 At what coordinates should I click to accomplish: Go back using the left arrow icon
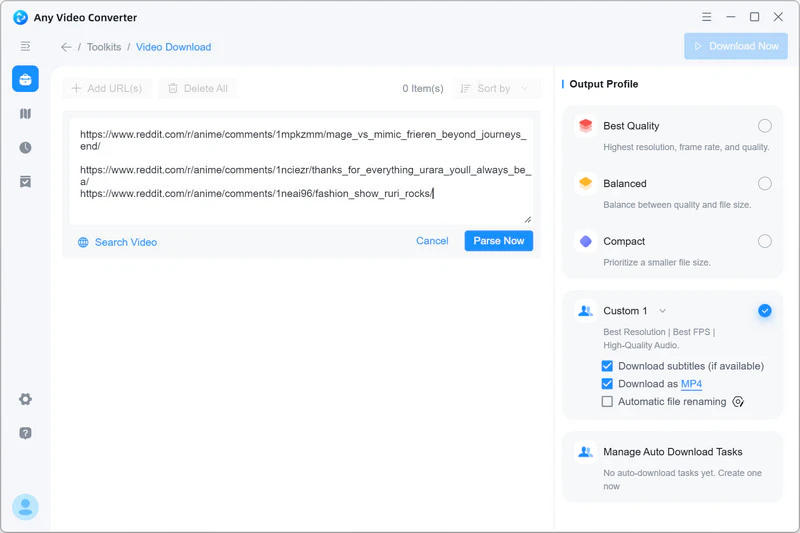click(x=66, y=47)
